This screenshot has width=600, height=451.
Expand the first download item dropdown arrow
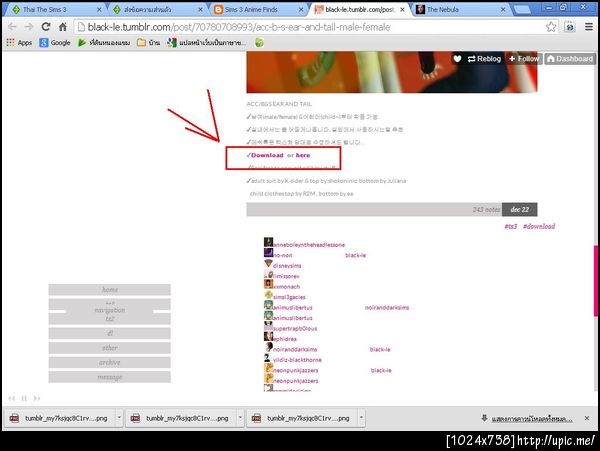pos(119,418)
